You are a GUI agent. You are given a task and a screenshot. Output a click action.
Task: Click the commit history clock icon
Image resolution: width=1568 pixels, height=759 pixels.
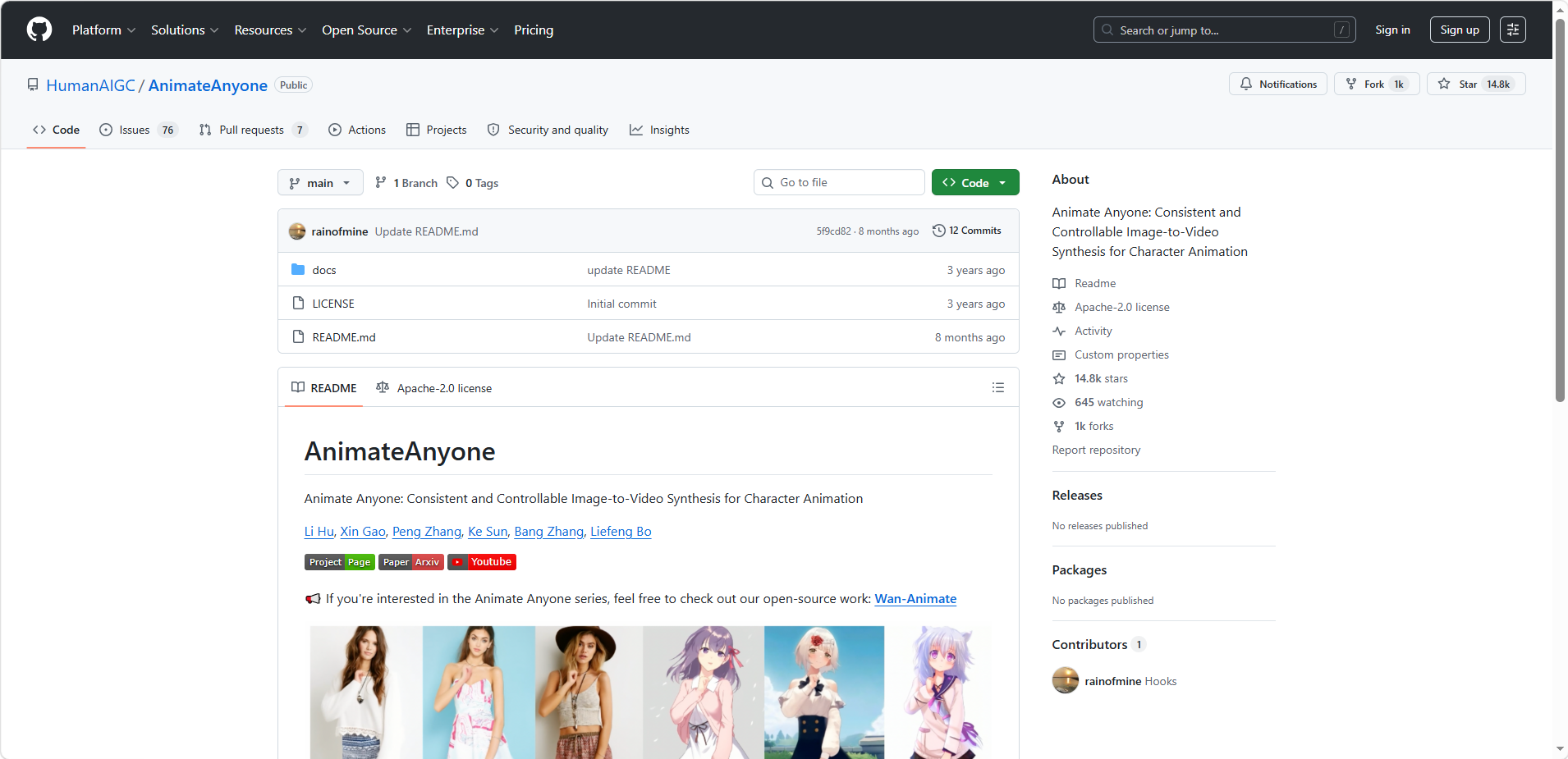939,231
